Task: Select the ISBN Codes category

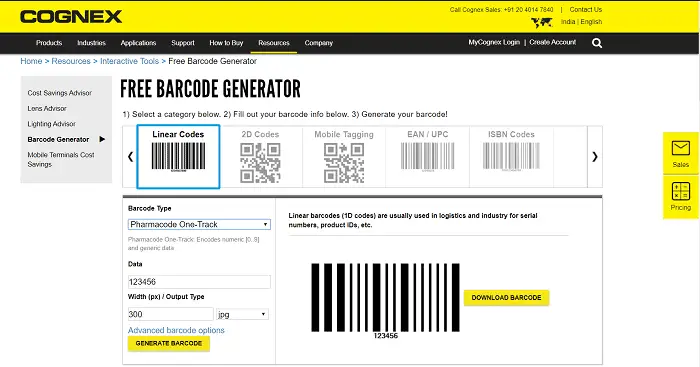Action: pos(511,156)
